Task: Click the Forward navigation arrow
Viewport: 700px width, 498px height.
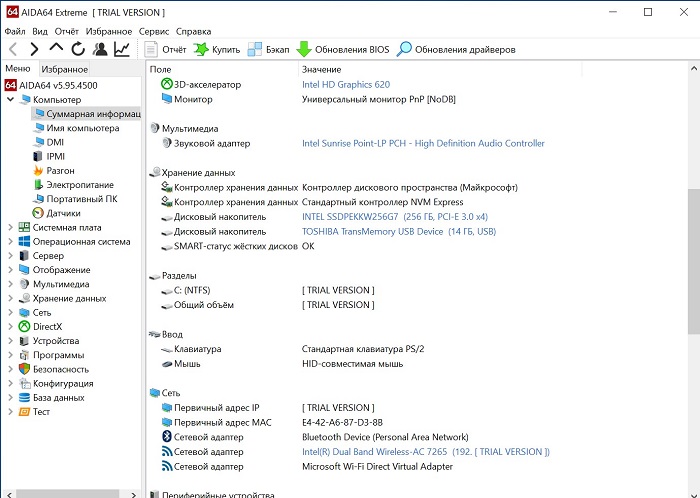Action: click(34, 49)
